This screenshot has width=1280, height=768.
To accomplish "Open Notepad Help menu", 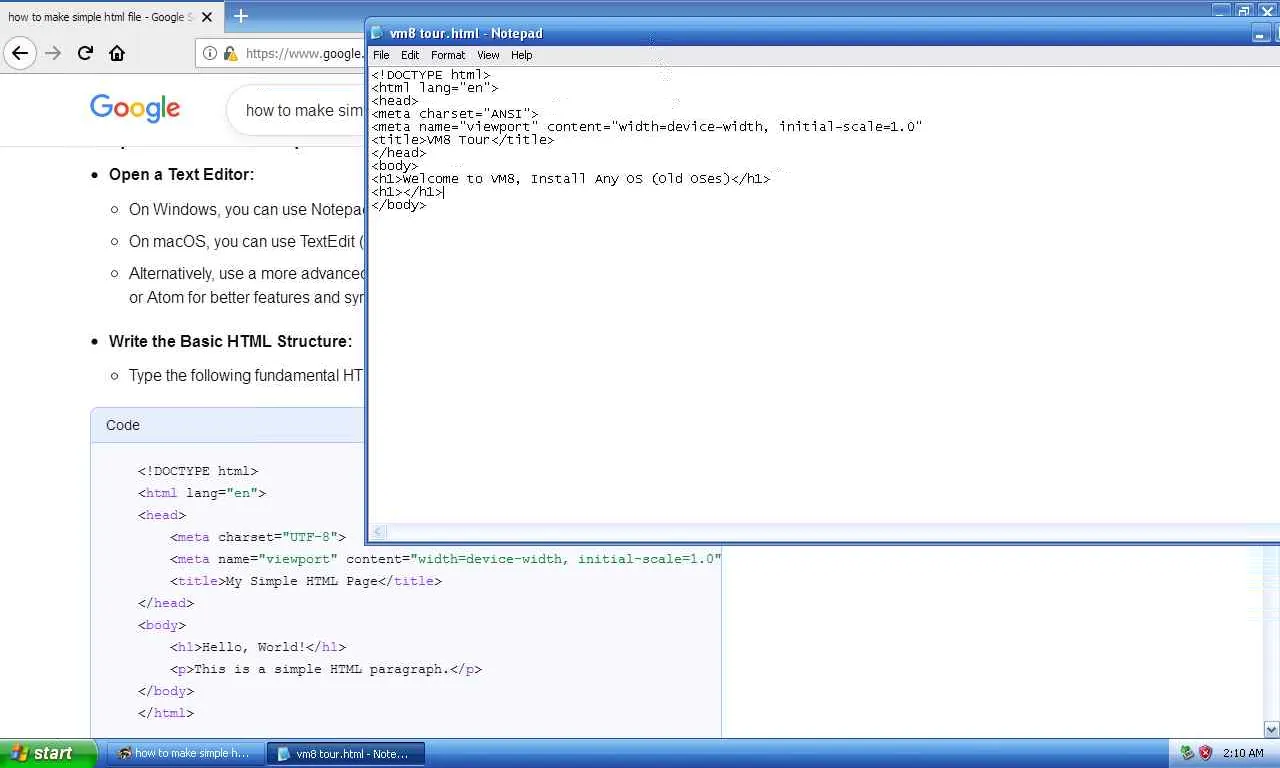I will coord(522,55).
